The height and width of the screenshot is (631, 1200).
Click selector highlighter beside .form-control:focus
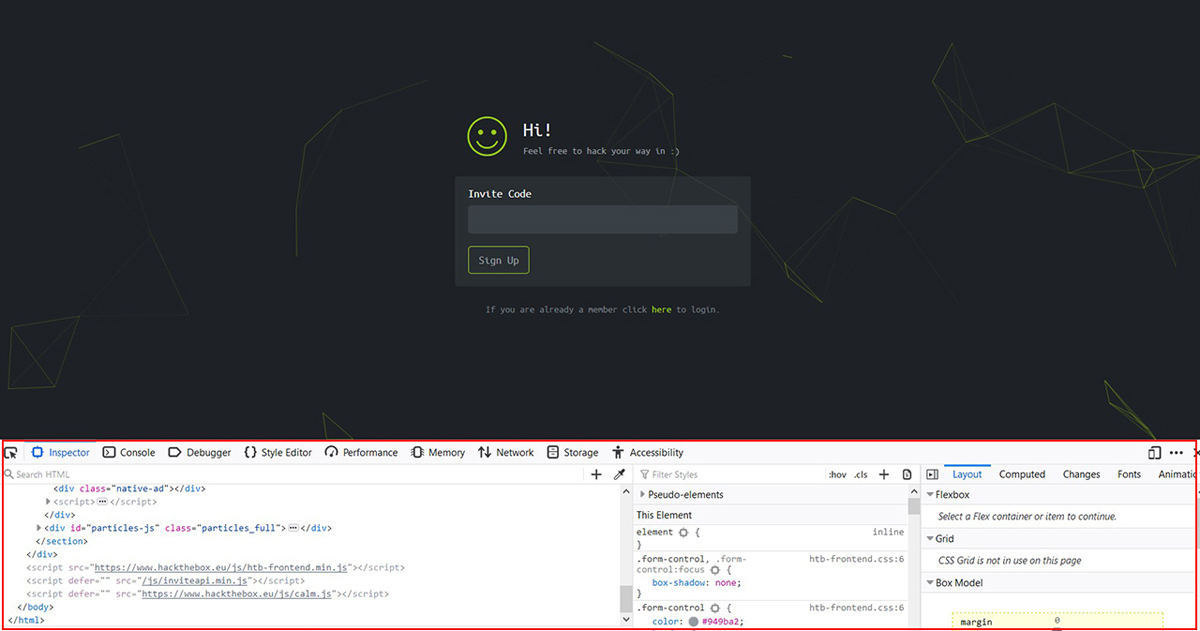715,569
